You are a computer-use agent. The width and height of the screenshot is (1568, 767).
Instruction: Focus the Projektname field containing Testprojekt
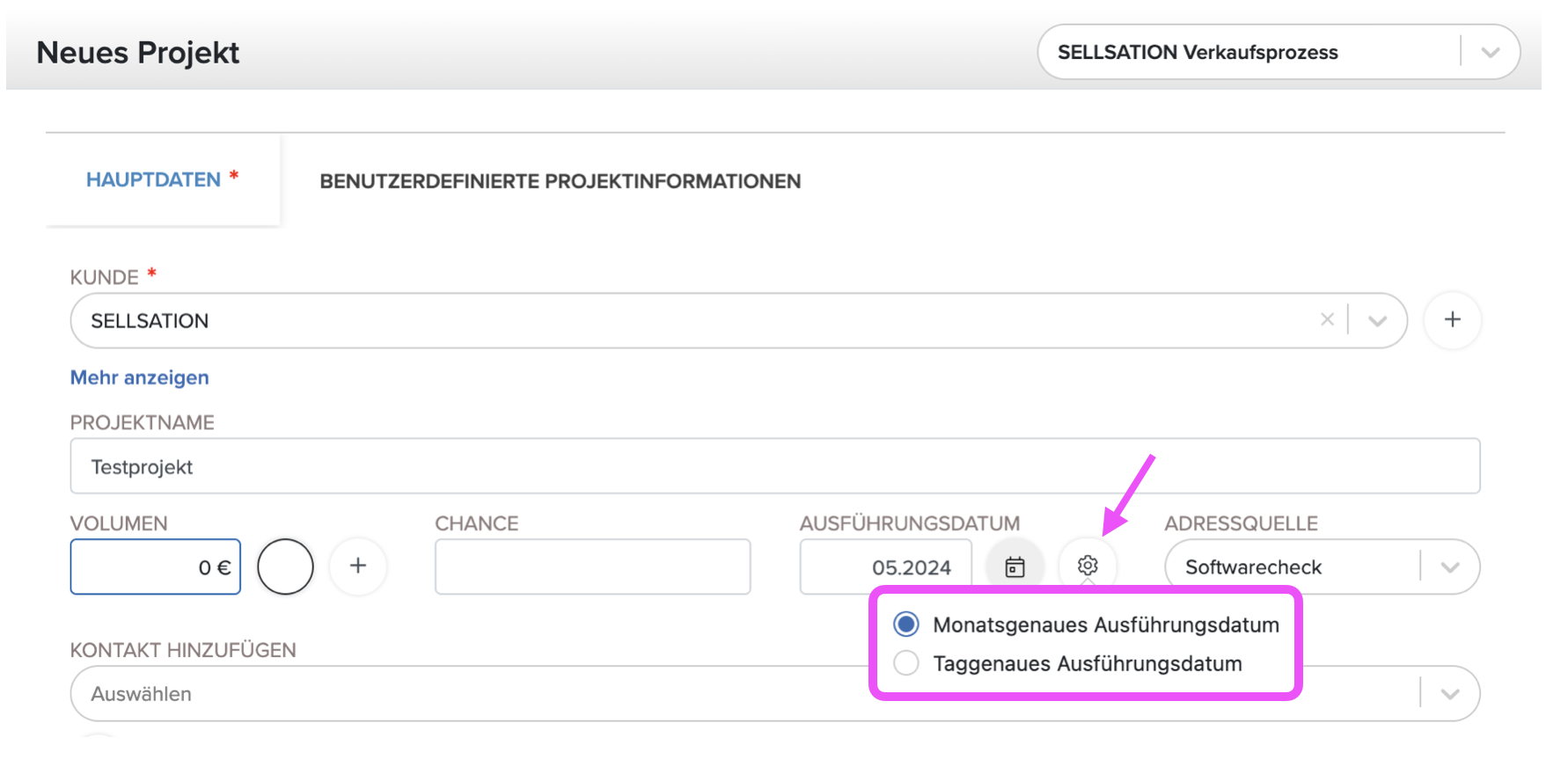click(x=775, y=466)
